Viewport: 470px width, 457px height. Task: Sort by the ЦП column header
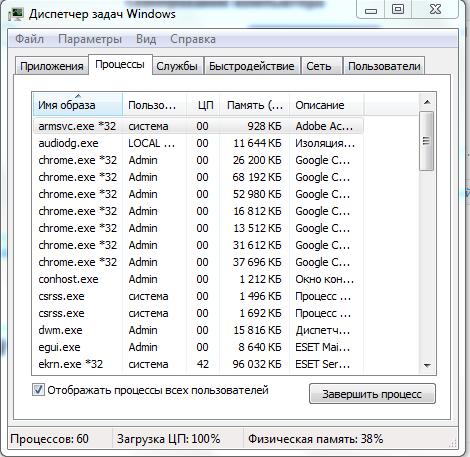pyautogui.click(x=203, y=105)
